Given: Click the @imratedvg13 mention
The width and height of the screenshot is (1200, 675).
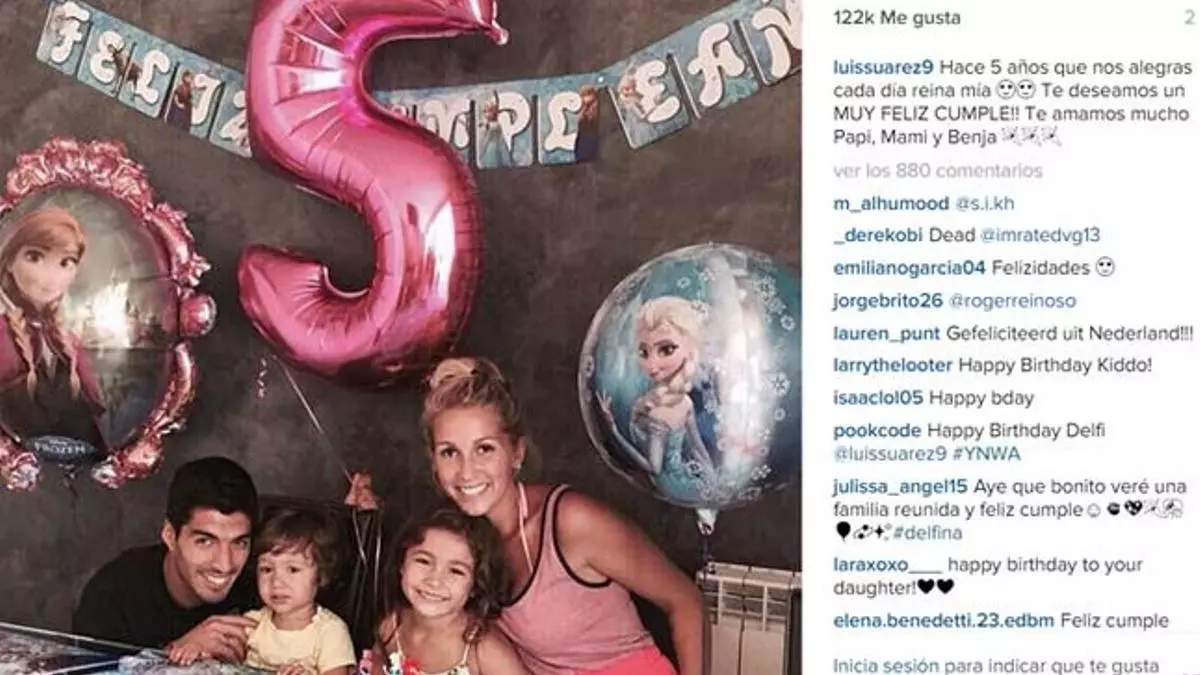Looking at the screenshot, I should click(x=1039, y=236).
